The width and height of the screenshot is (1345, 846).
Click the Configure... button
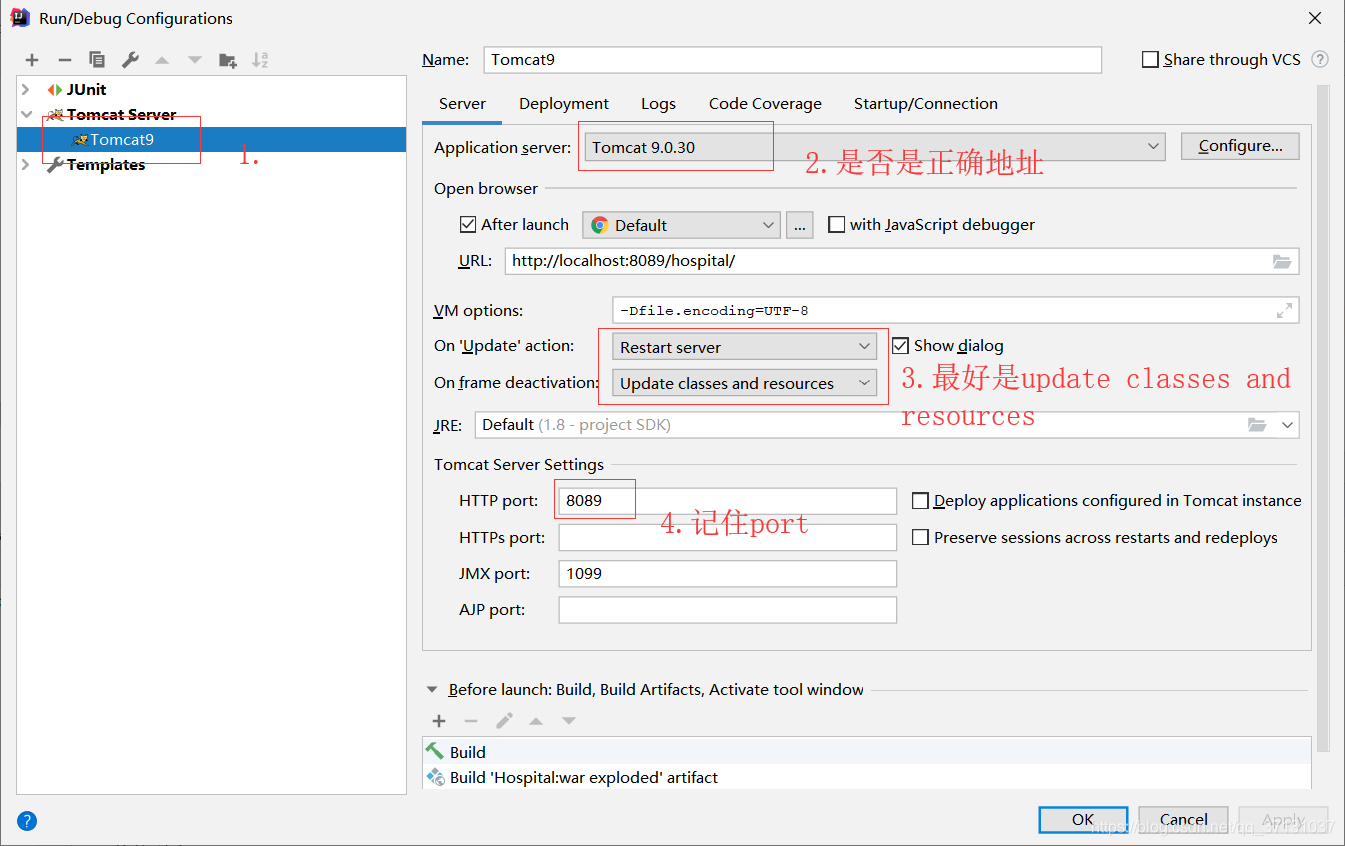pos(1240,146)
